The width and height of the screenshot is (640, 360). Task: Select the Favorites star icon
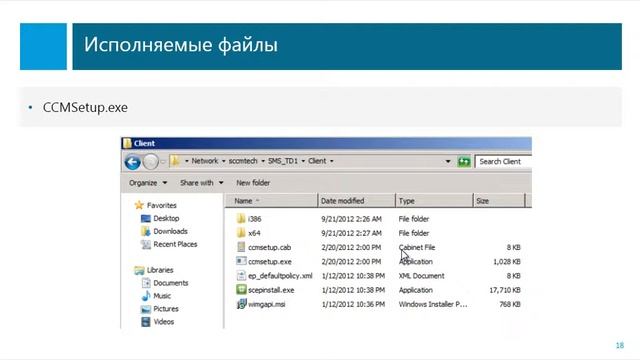click(x=139, y=205)
